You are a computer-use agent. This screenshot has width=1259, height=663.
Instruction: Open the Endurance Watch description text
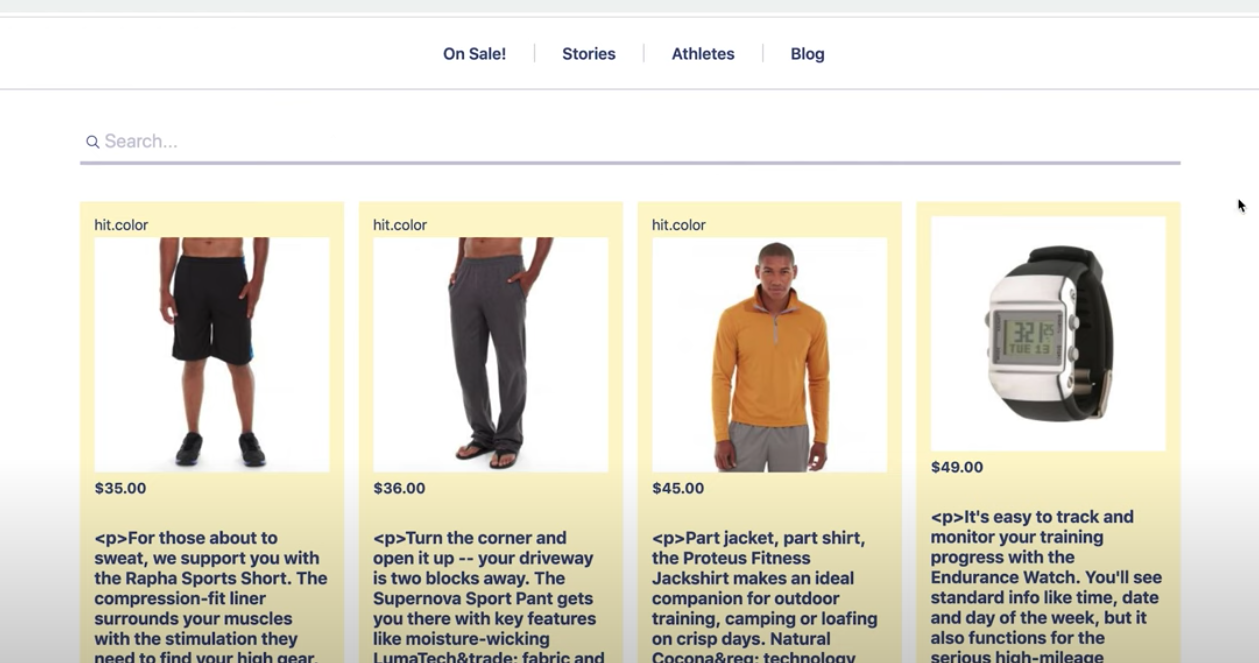pos(1047,585)
